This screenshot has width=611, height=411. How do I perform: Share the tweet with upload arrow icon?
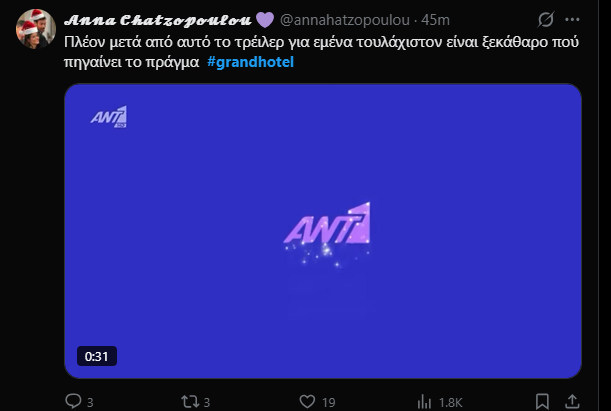(x=572, y=401)
